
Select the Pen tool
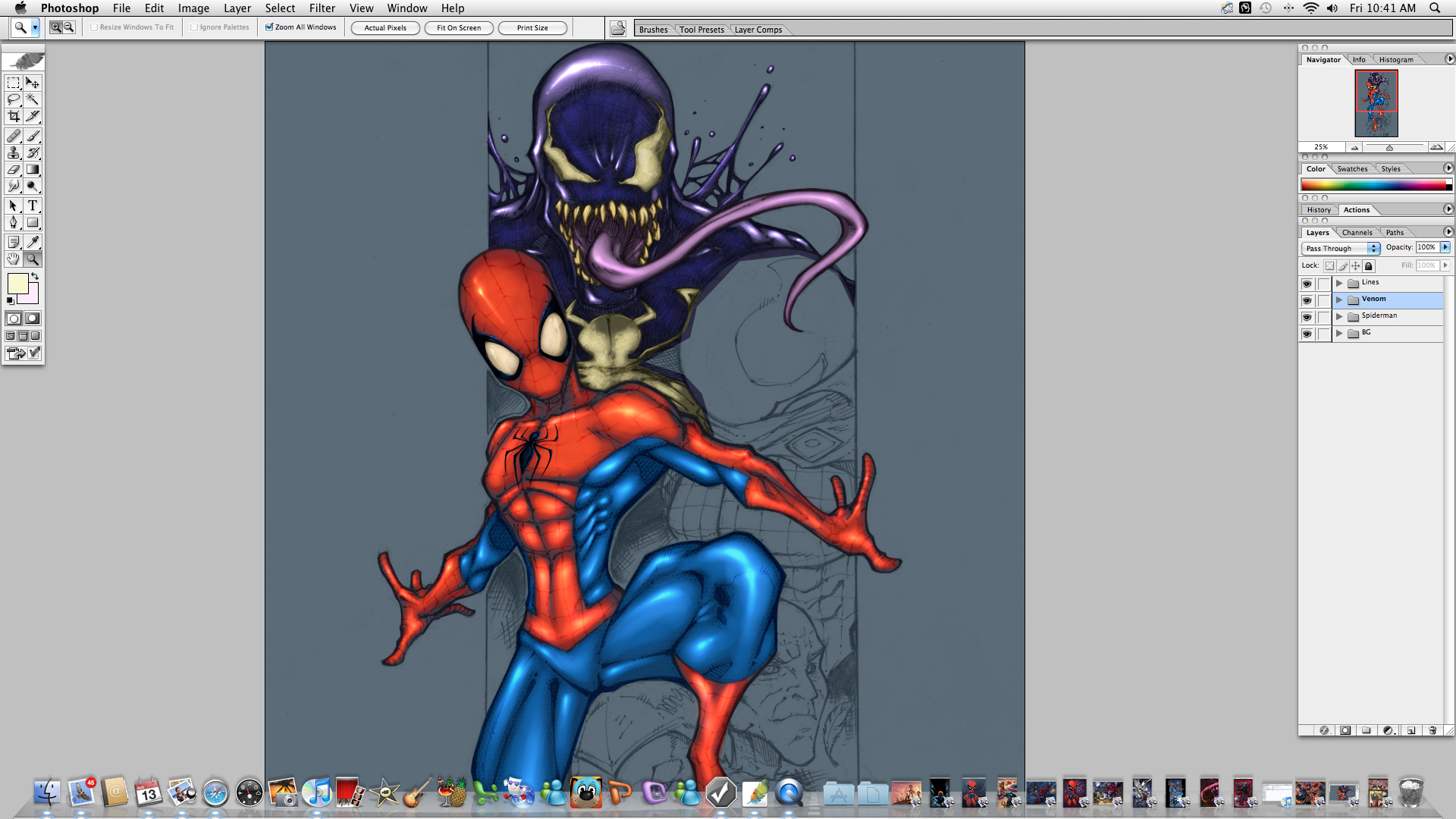click(14, 222)
